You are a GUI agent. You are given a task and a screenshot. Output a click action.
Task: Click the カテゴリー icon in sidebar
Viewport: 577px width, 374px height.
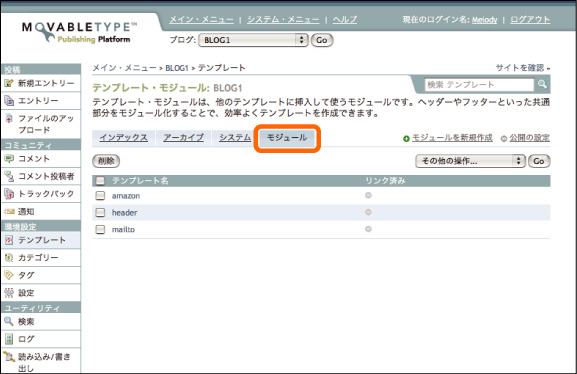coord(9,258)
